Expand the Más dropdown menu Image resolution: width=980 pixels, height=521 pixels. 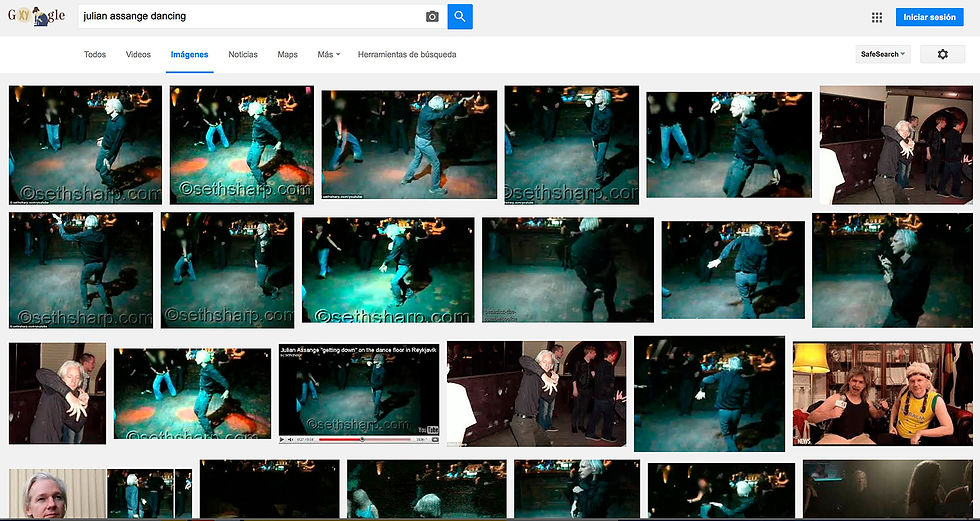[x=329, y=54]
